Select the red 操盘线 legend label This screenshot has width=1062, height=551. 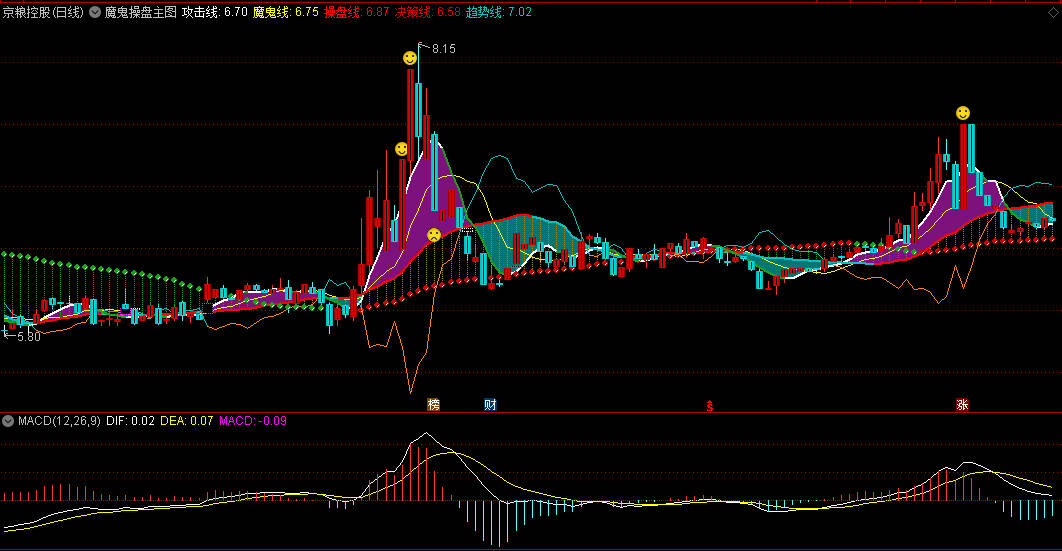357,13
